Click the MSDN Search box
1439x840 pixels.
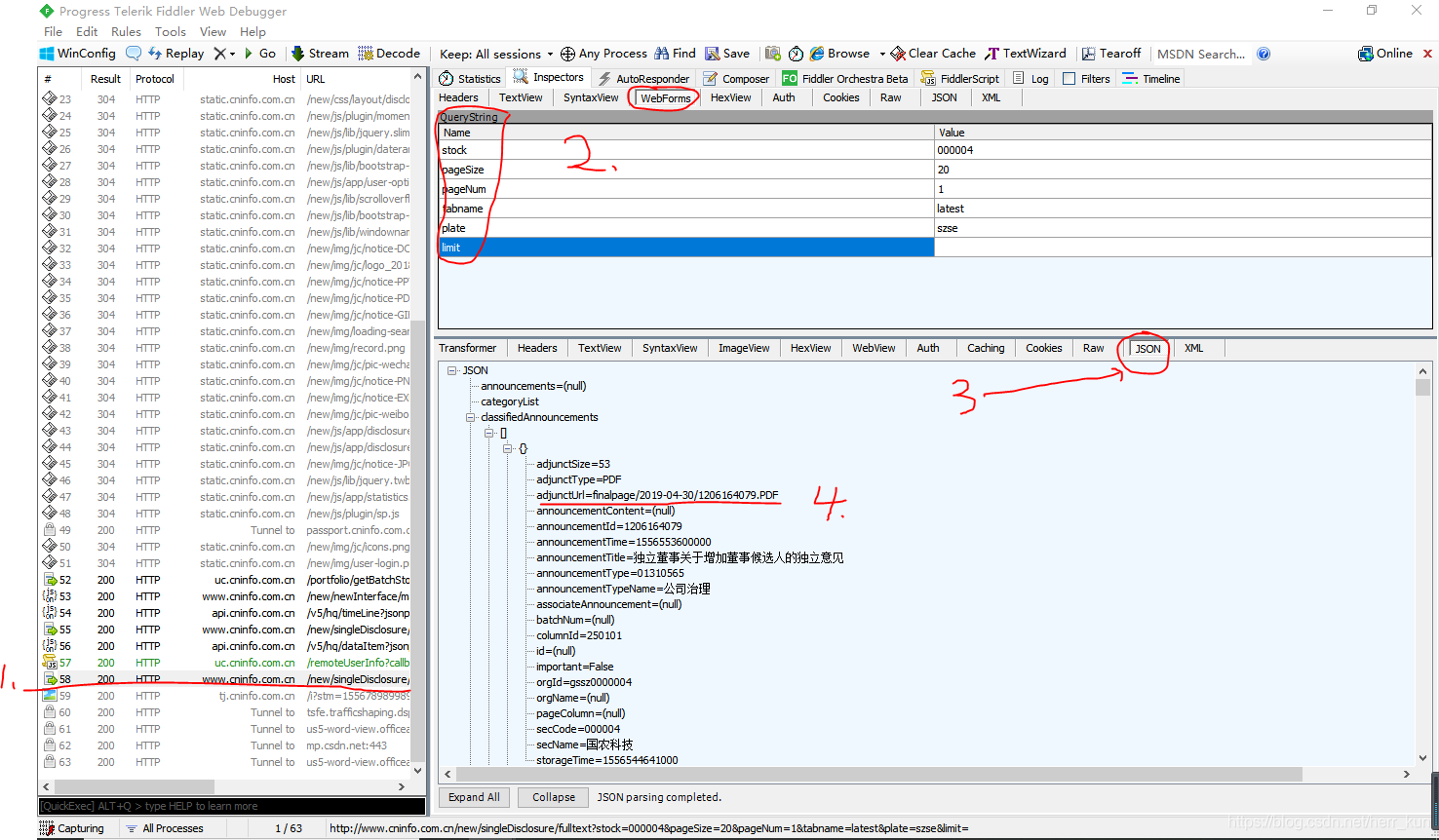1201,54
